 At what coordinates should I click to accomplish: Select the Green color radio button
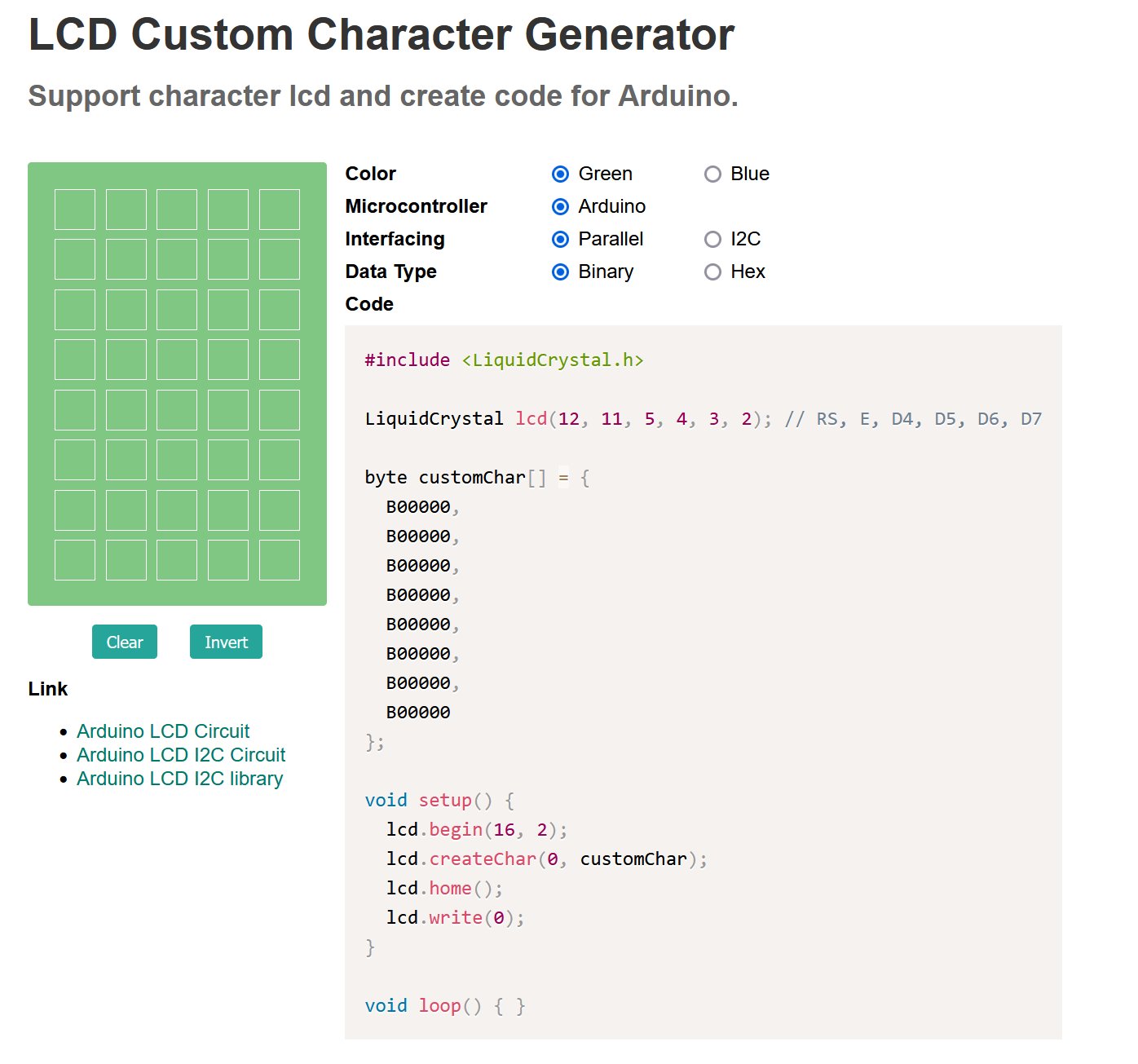(x=560, y=174)
